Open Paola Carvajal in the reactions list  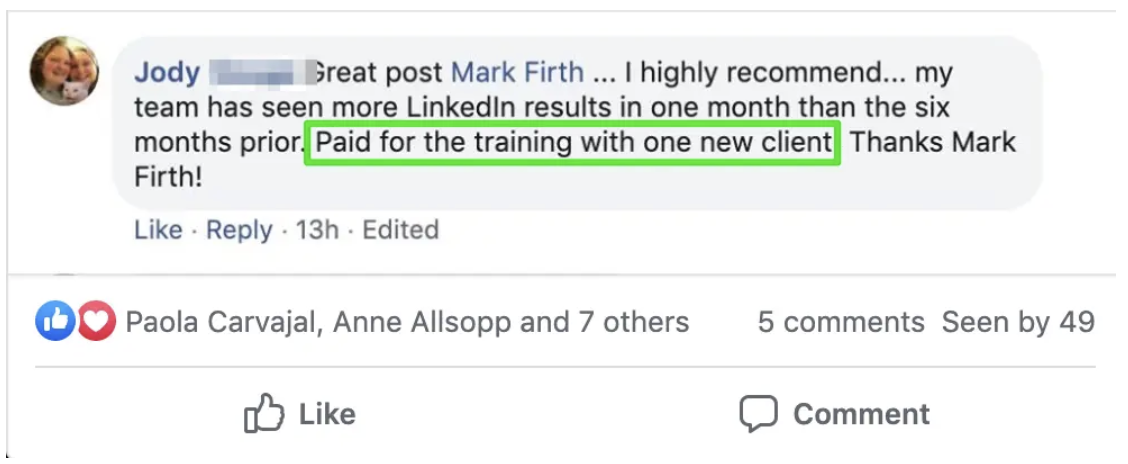[x=222, y=323]
